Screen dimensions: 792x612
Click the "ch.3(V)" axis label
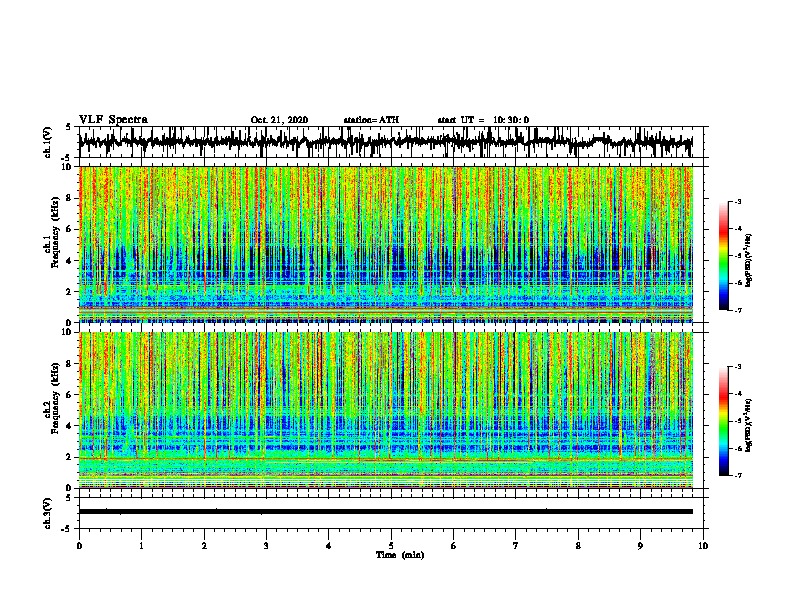[48, 513]
